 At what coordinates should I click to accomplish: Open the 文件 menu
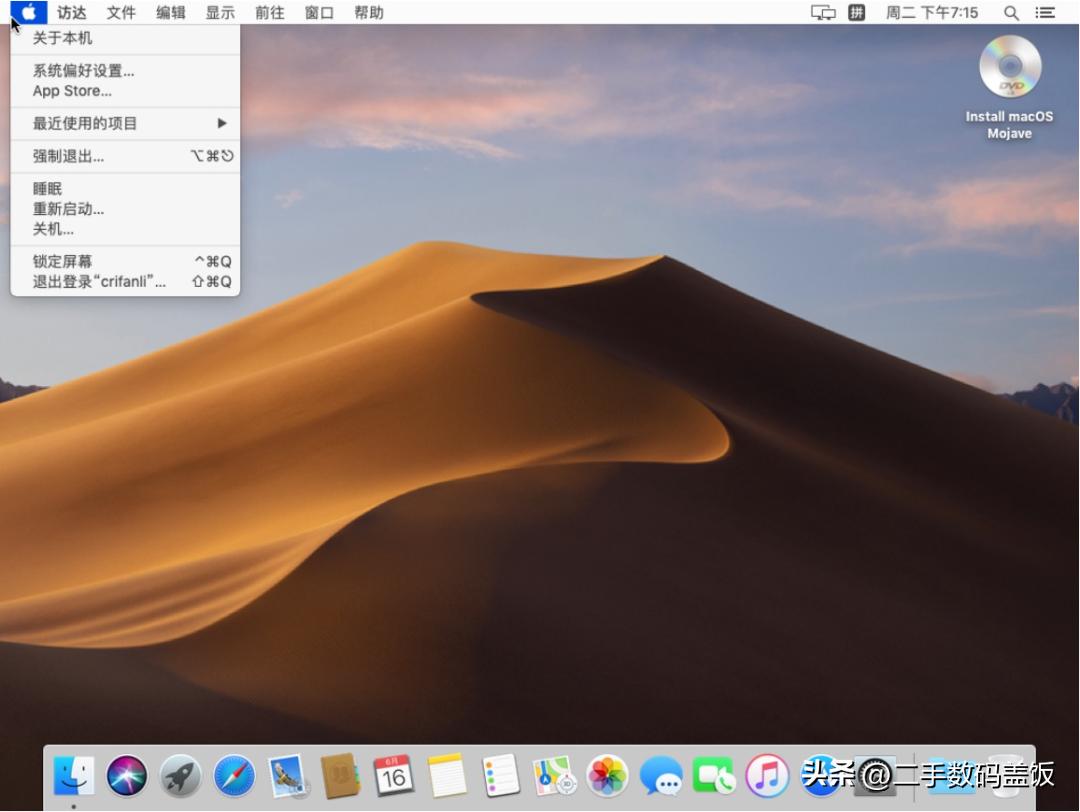[x=120, y=13]
